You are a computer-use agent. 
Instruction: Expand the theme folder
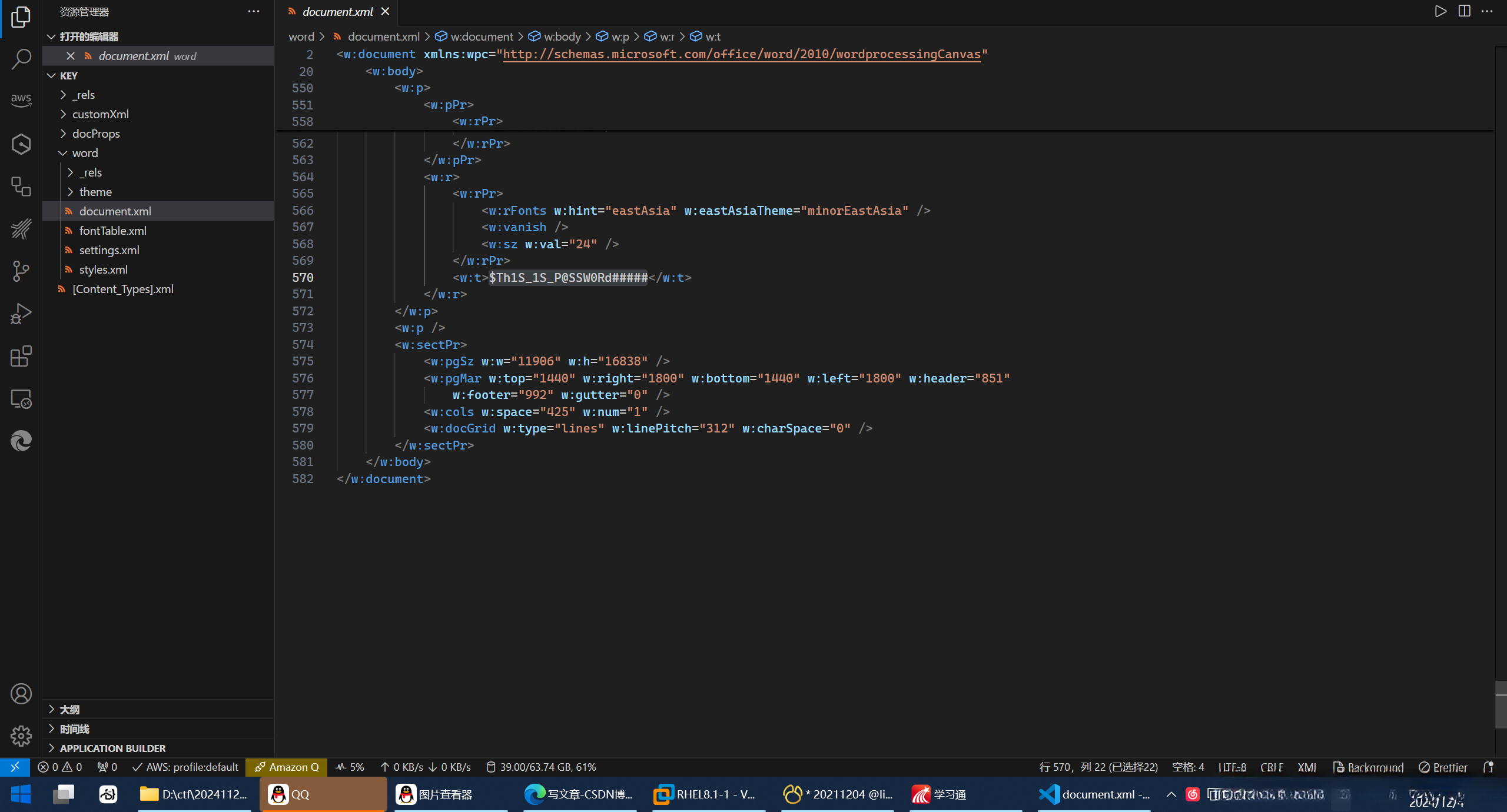(95, 192)
